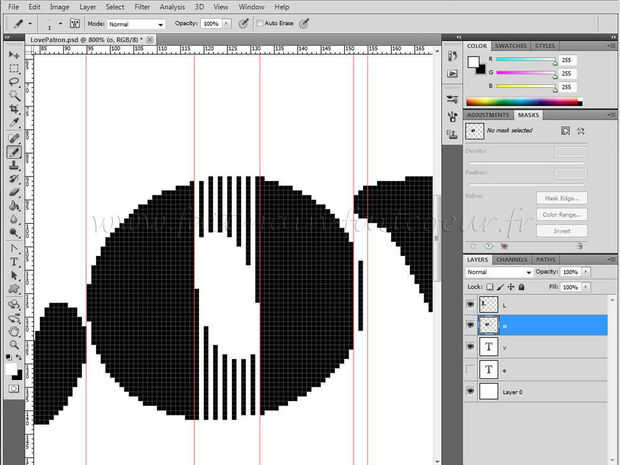Pick a color from the spectrum ramp
The height and width of the screenshot is (465, 620).
coord(524,102)
